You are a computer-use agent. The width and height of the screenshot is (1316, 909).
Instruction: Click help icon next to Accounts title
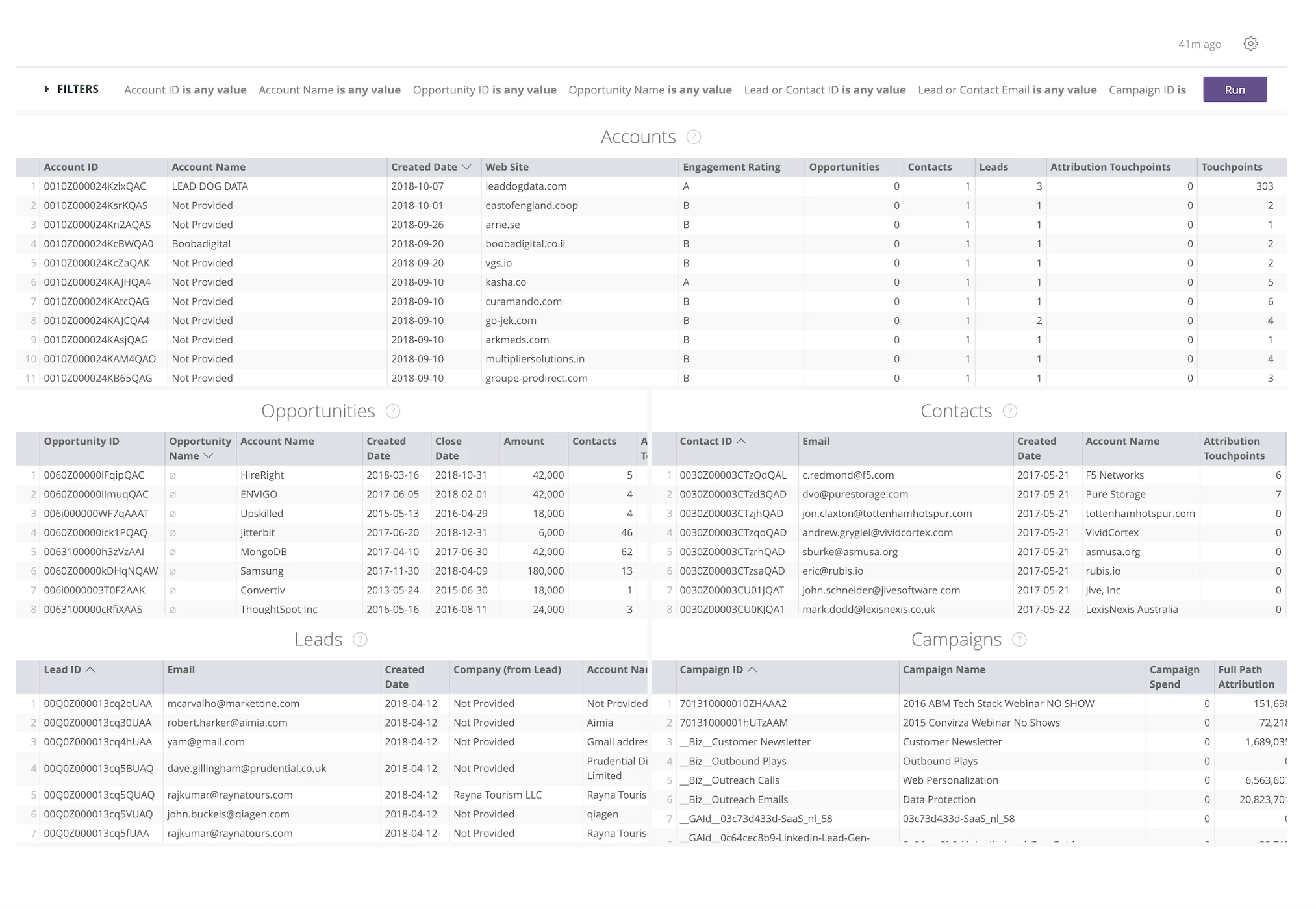[693, 137]
